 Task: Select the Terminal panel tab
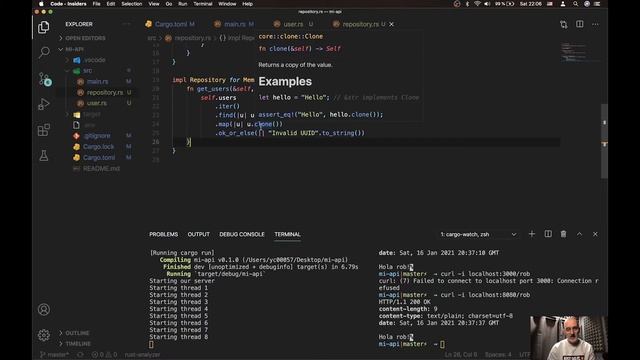(x=287, y=234)
